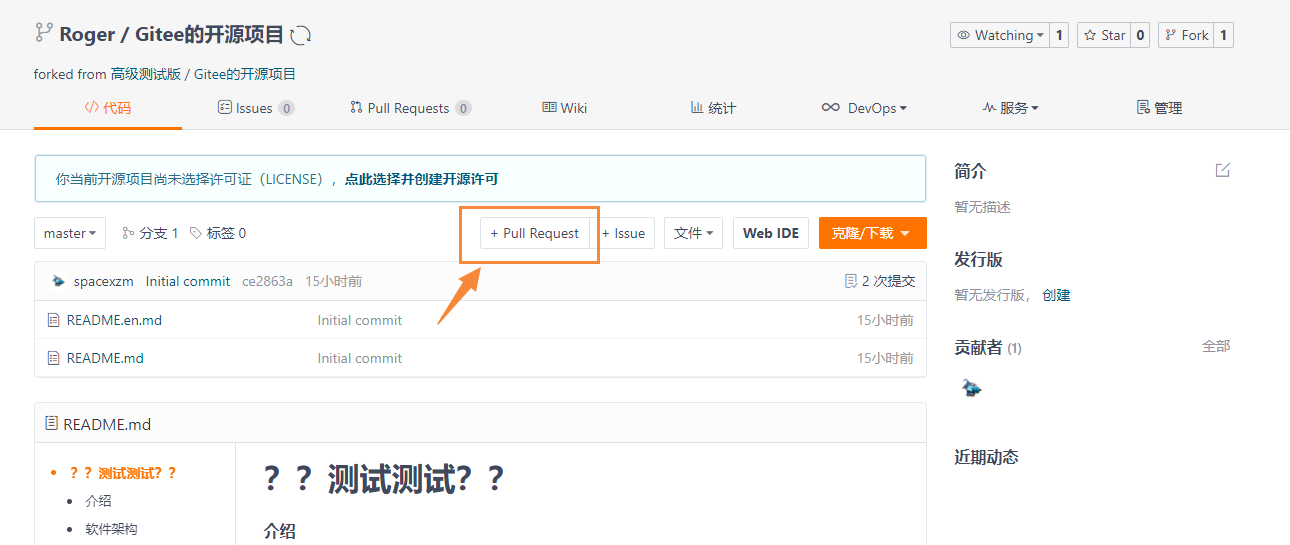Click the fork count 1

(1224, 35)
